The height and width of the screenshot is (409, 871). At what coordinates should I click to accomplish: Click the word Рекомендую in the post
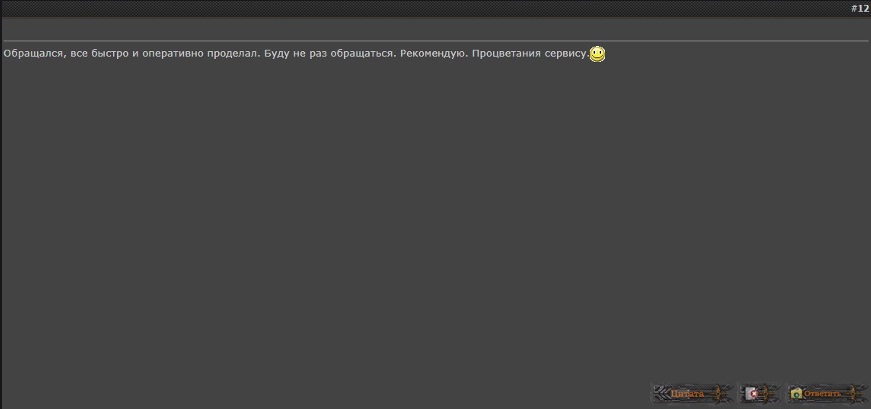pos(434,54)
